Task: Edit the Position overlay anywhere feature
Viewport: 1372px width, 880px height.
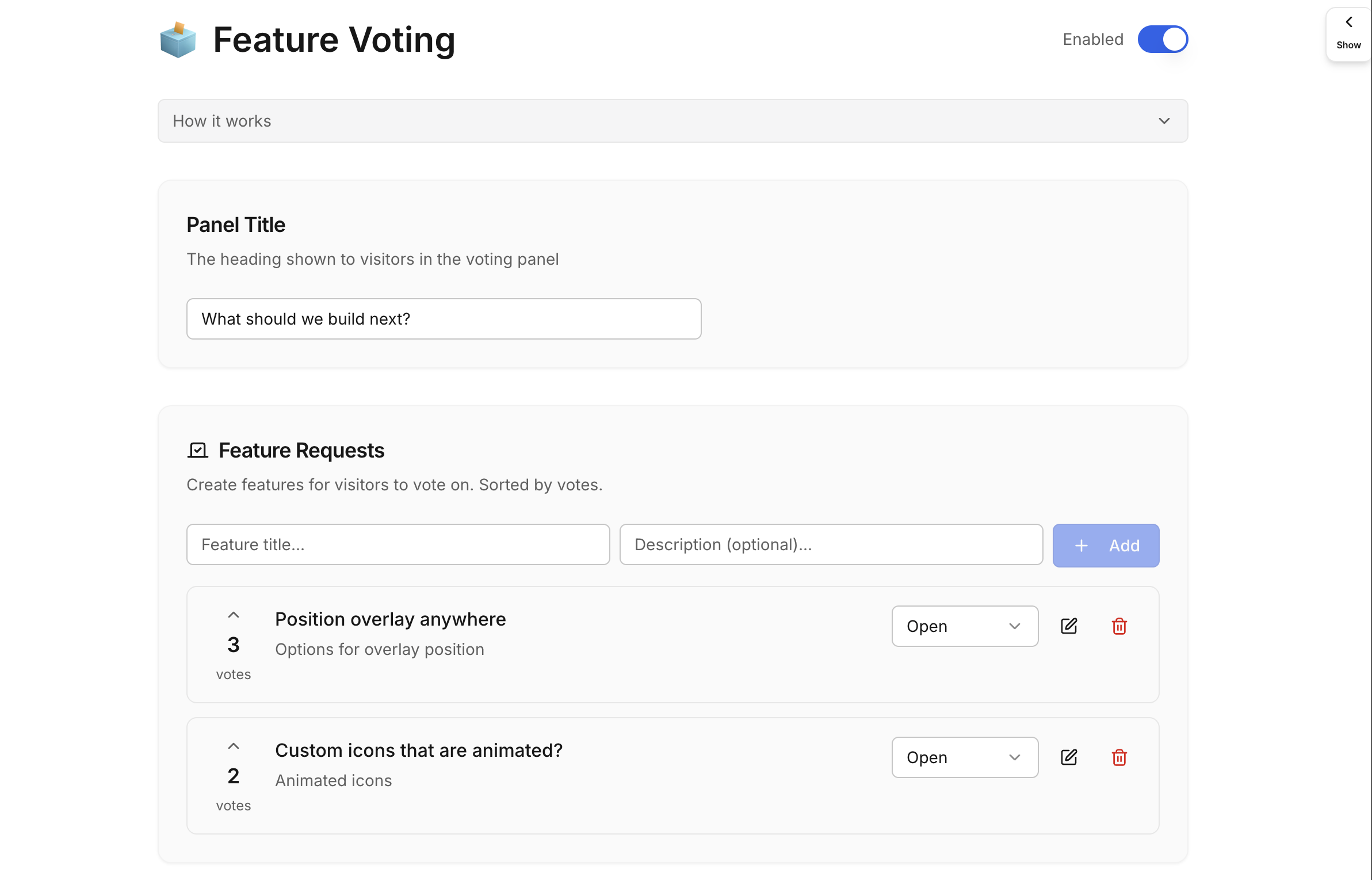Action: pos(1068,626)
